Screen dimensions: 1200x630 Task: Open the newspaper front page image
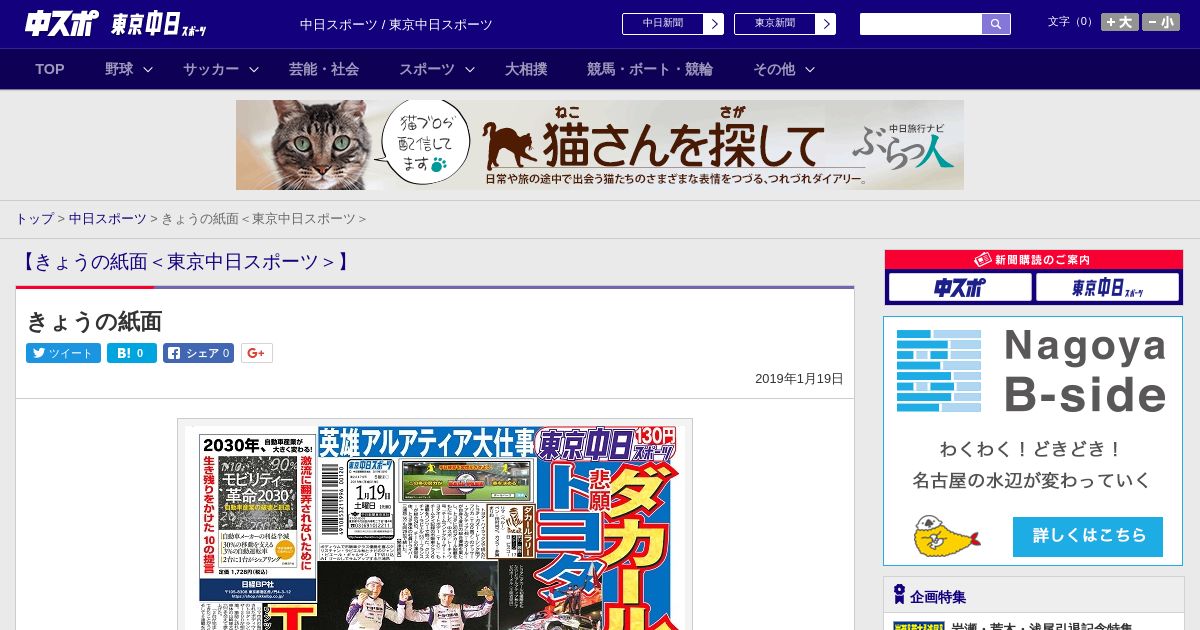click(x=435, y=524)
